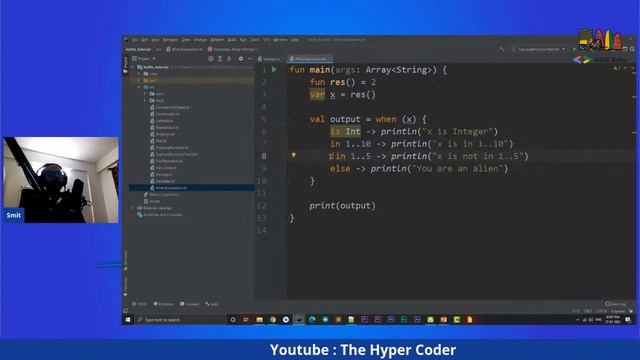
Task: Click the Cortana circle on the taskbar
Action: 233,320
